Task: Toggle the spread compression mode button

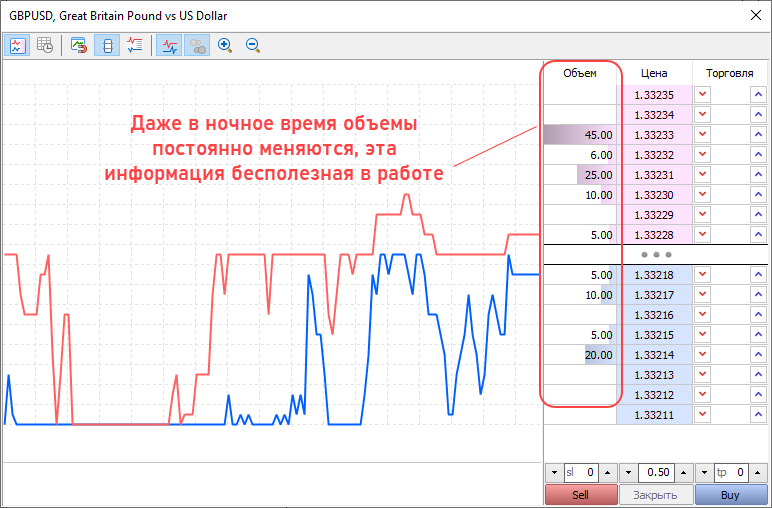Action: pos(107,46)
